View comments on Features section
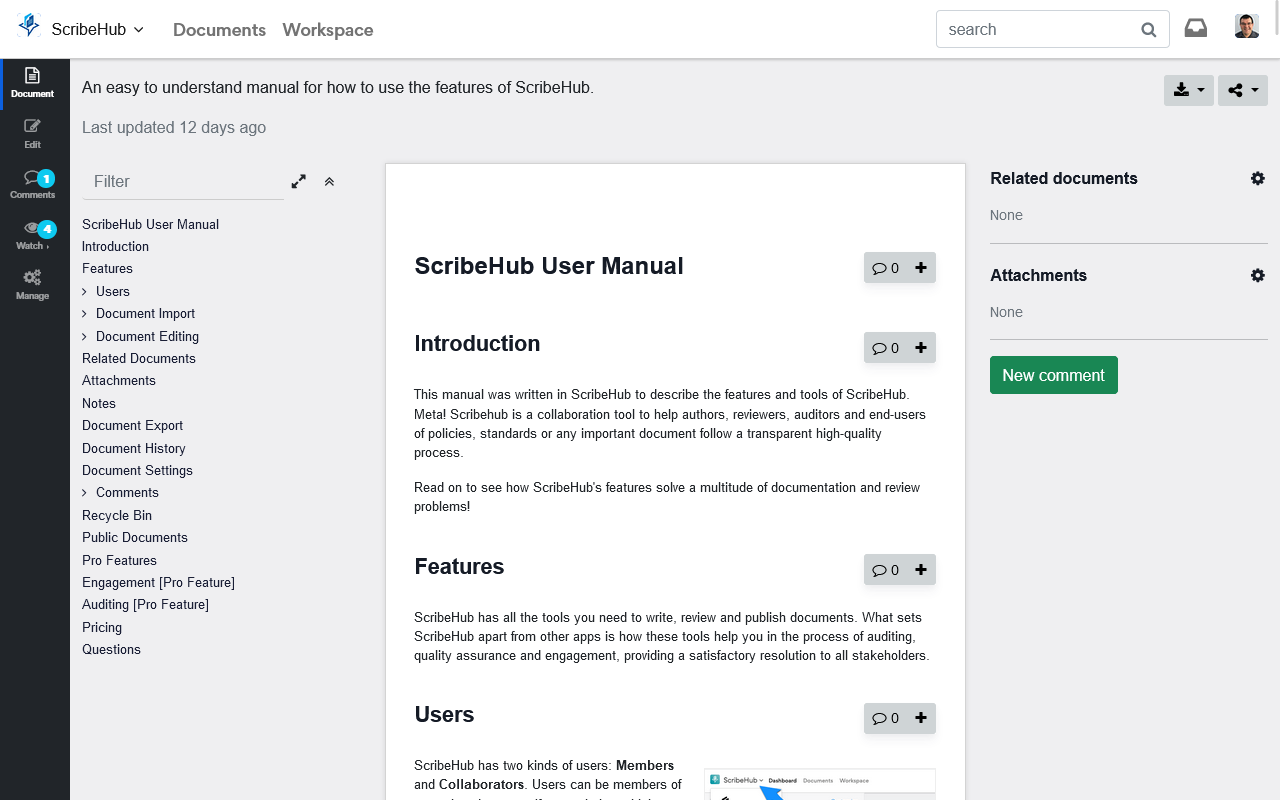1280x800 pixels. (885, 570)
